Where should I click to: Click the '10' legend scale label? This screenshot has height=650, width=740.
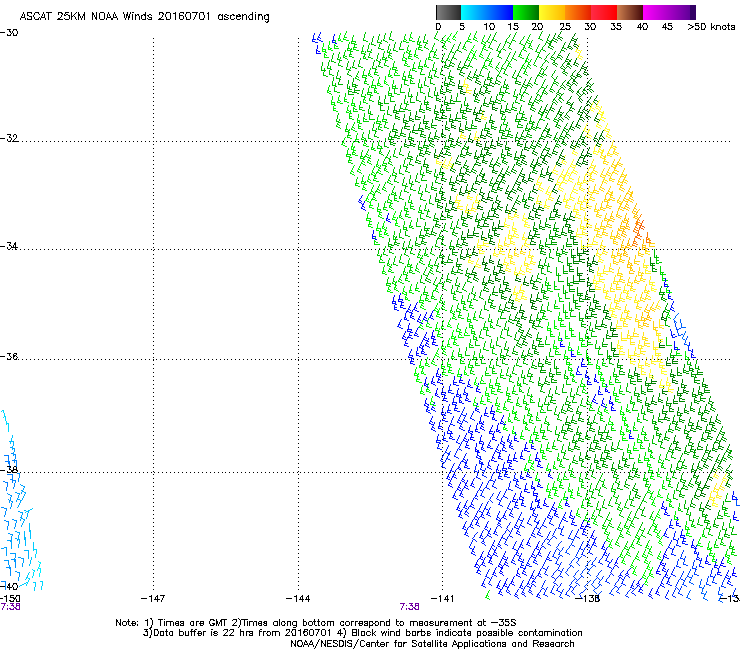tap(489, 26)
